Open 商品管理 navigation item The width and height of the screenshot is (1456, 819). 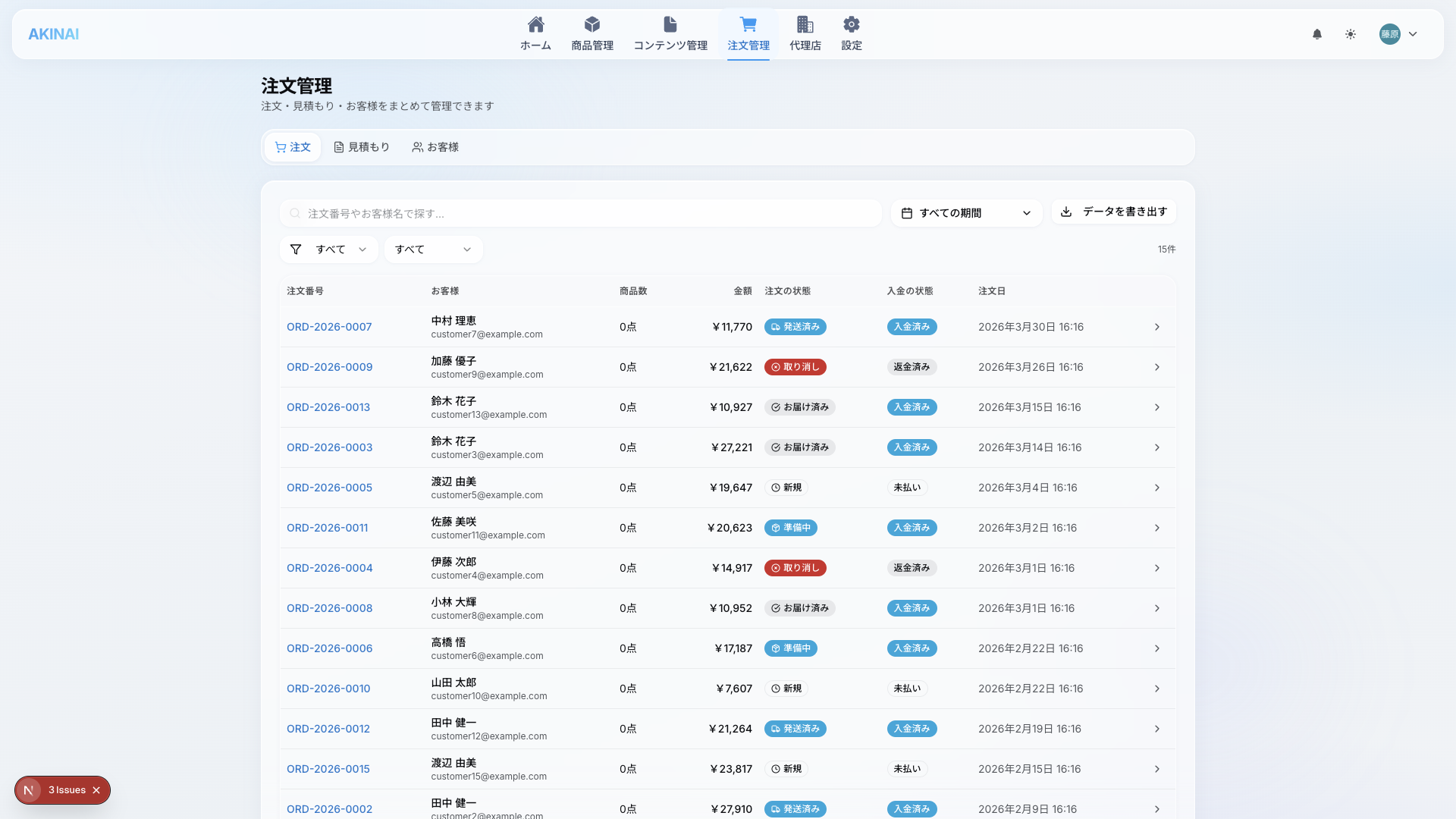[592, 34]
